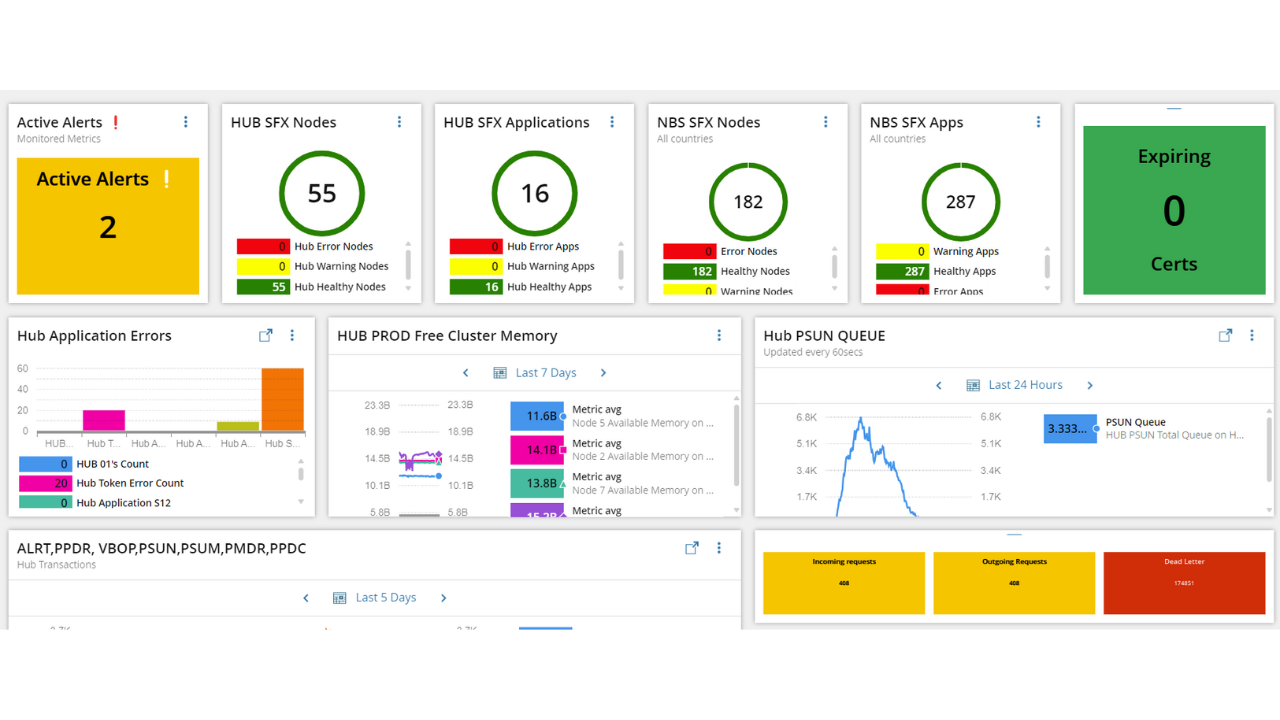Click the NBS SFX Apps 287 ring gauge
1280x720 pixels.
[961, 202]
